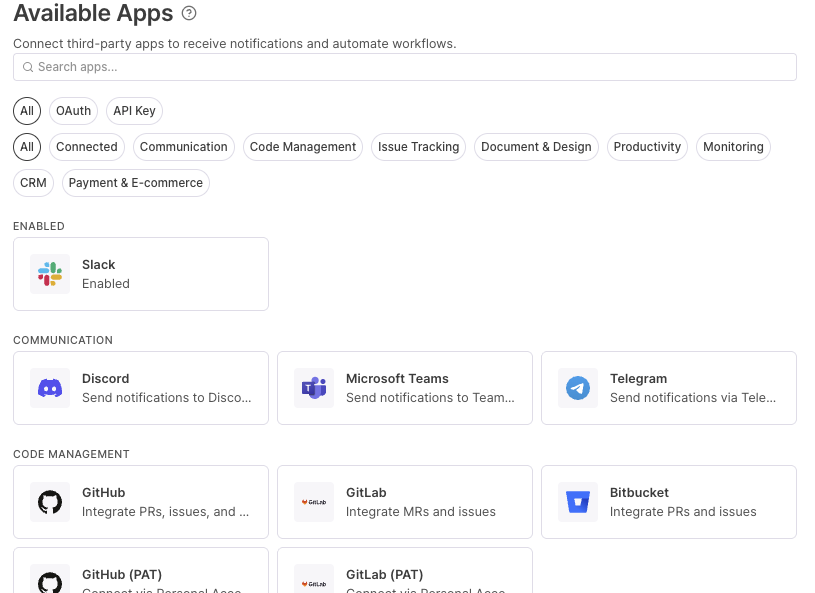Click 'Send notifications via Tele...' text

click(x=693, y=398)
